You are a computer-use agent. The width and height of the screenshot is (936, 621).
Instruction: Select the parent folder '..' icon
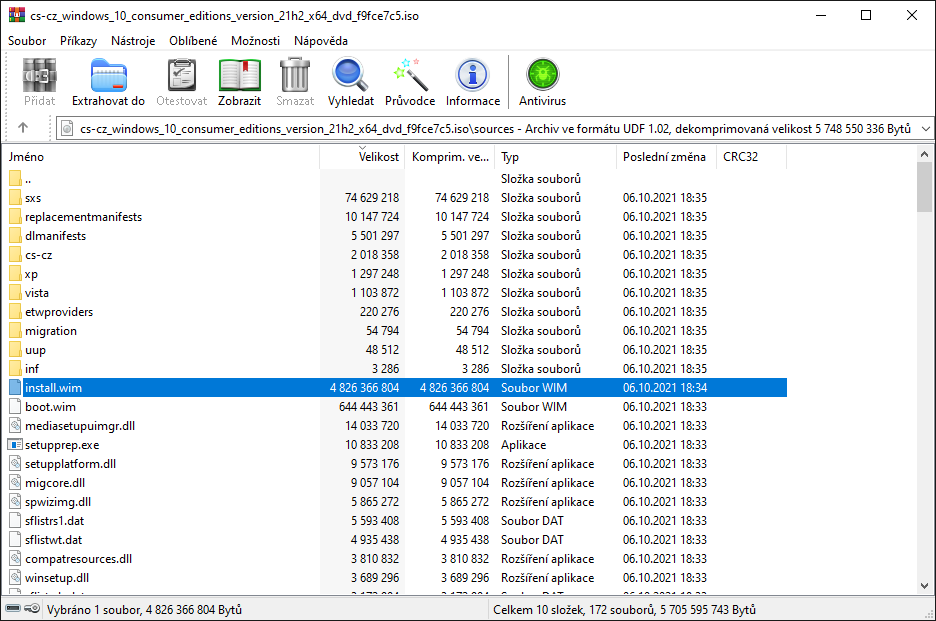pos(16,179)
